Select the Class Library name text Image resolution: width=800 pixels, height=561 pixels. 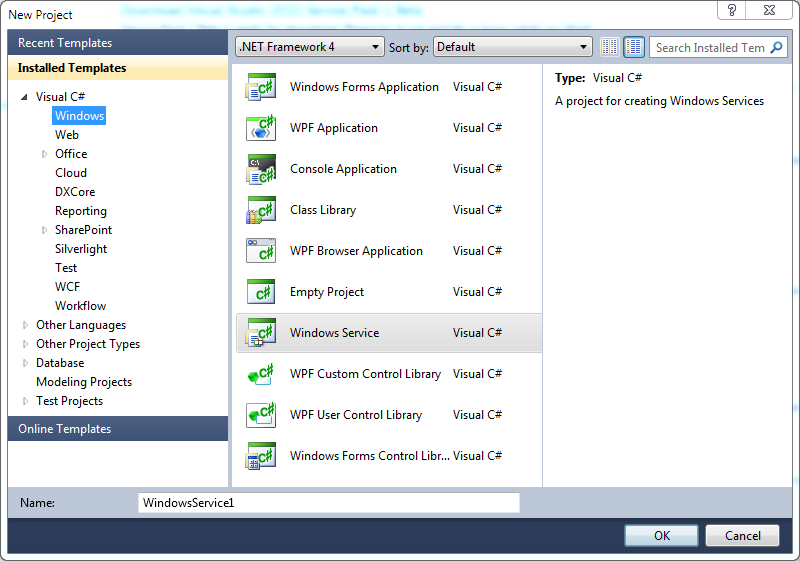point(323,210)
